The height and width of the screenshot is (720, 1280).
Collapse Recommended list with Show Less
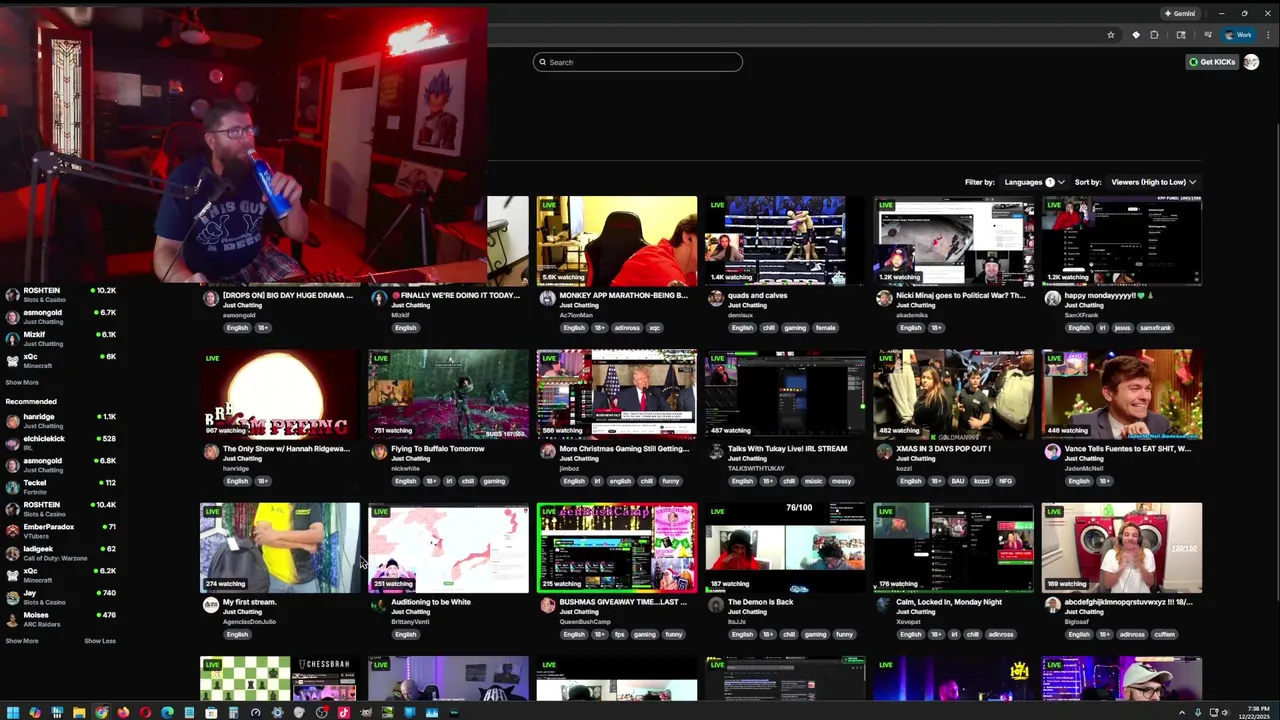coord(100,641)
